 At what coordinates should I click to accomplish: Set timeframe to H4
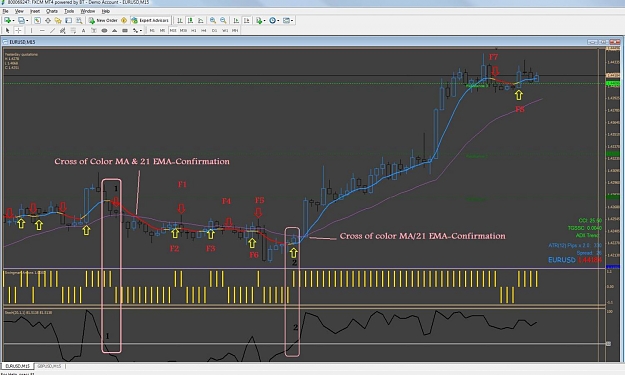pyautogui.click(x=204, y=30)
